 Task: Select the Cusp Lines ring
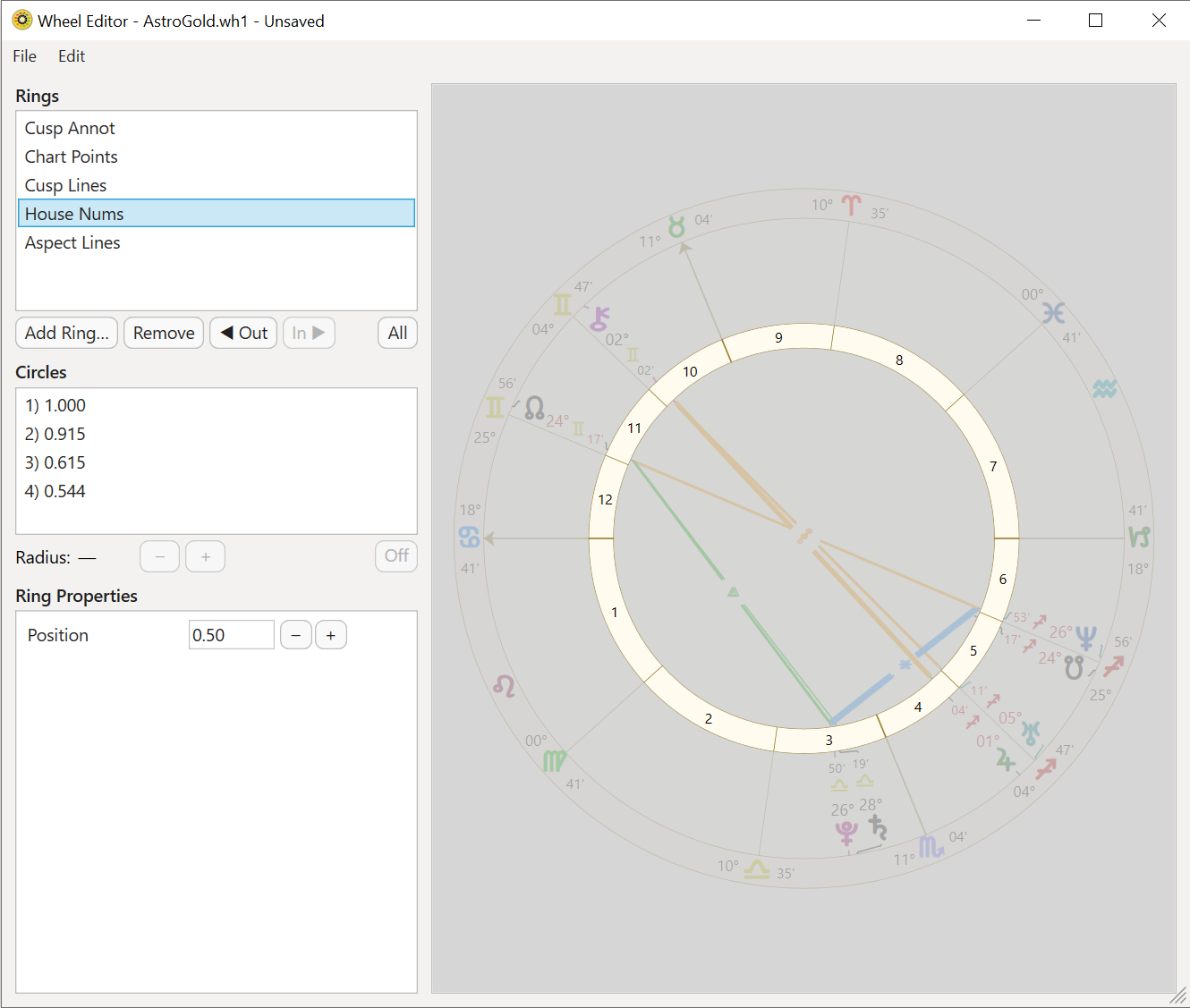(x=217, y=185)
